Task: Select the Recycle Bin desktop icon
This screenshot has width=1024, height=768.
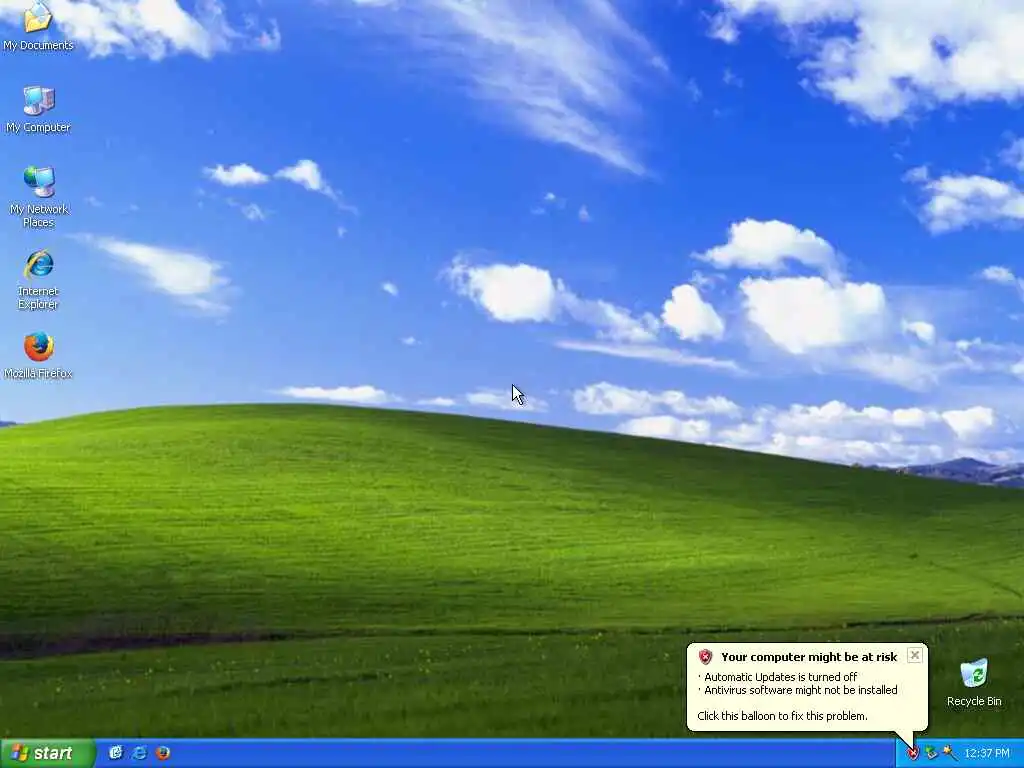Action: tap(974, 682)
